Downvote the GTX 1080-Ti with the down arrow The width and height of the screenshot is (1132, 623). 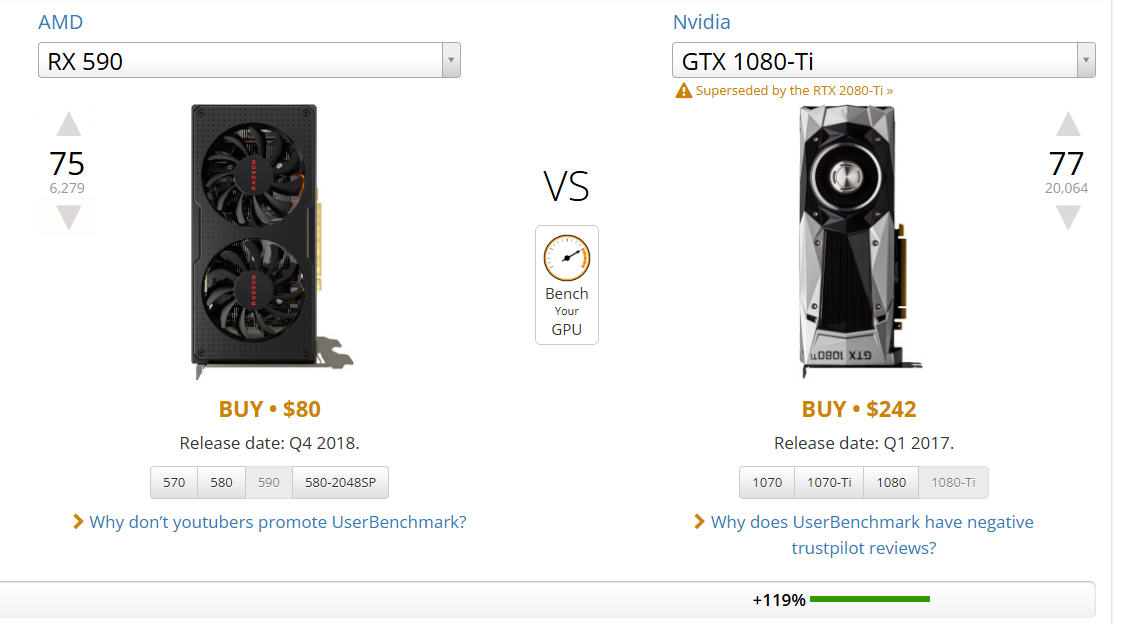pyautogui.click(x=1068, y=216)
